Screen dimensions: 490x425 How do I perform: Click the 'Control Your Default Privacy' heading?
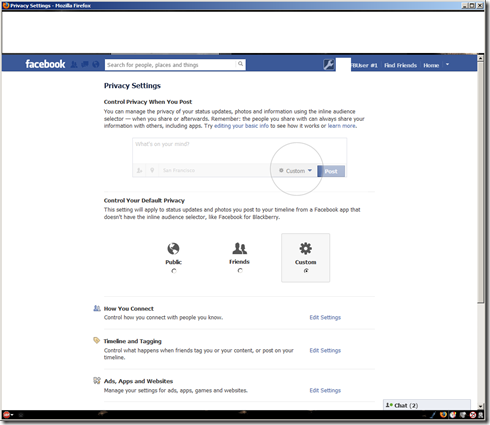[144, 201]
